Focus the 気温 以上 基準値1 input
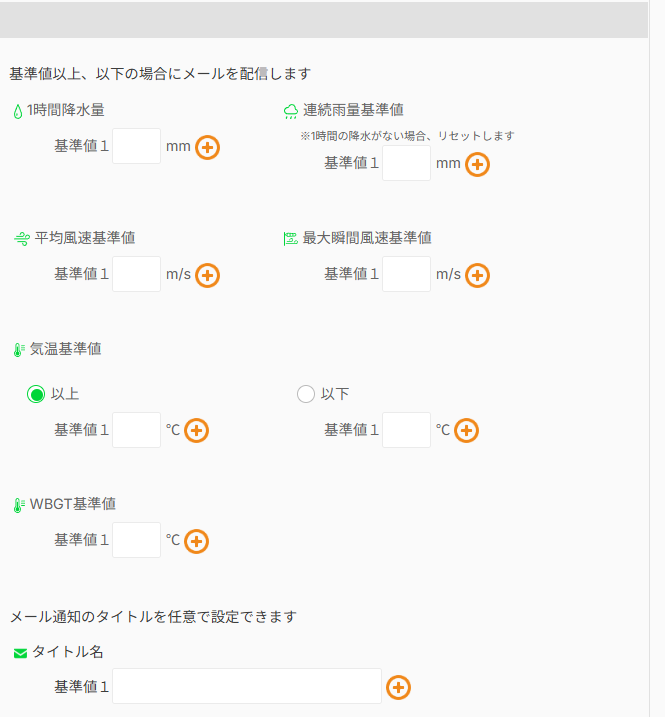The image size is (665, 717). point(137,430)
